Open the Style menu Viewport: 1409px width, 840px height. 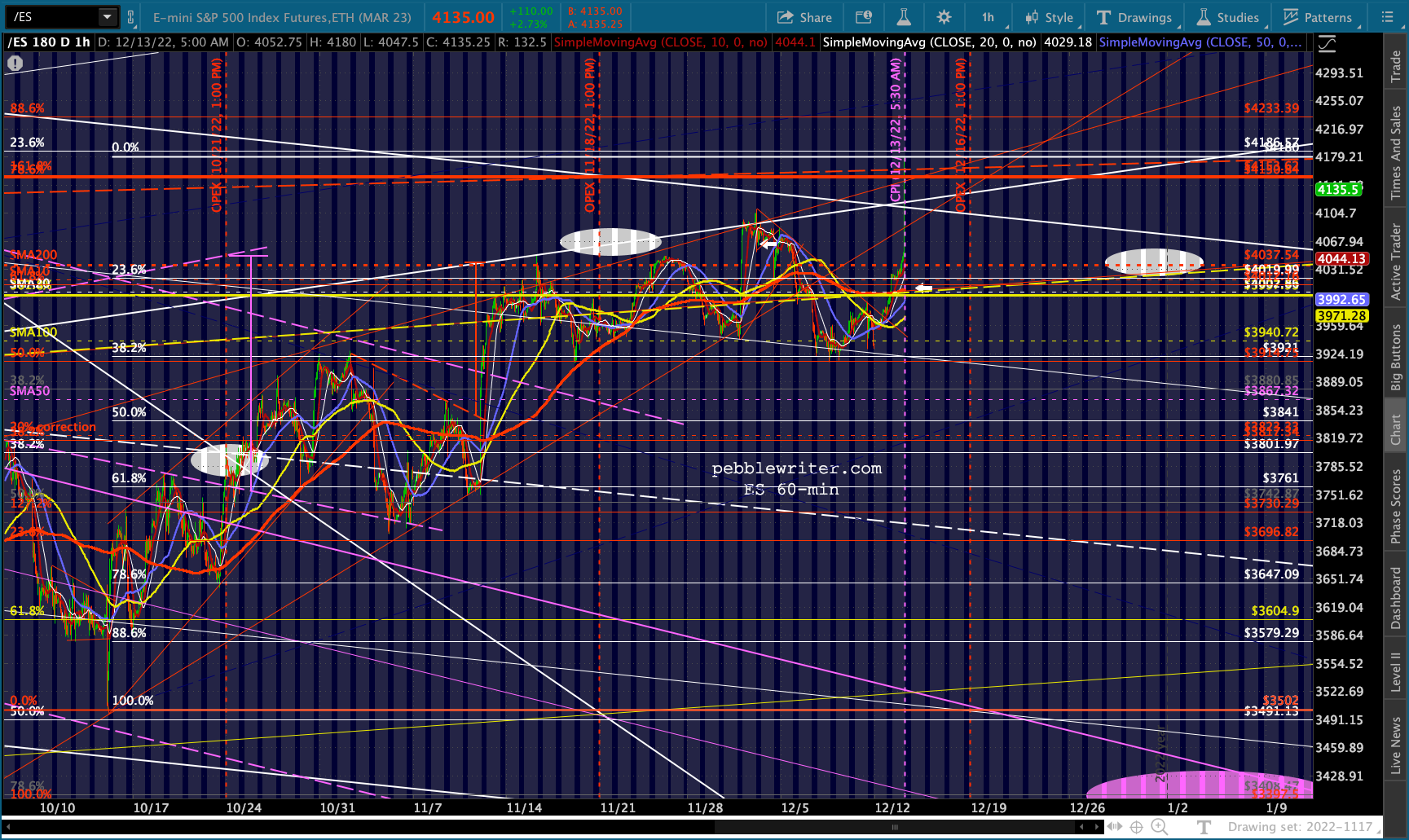[x=1050, y=17]
